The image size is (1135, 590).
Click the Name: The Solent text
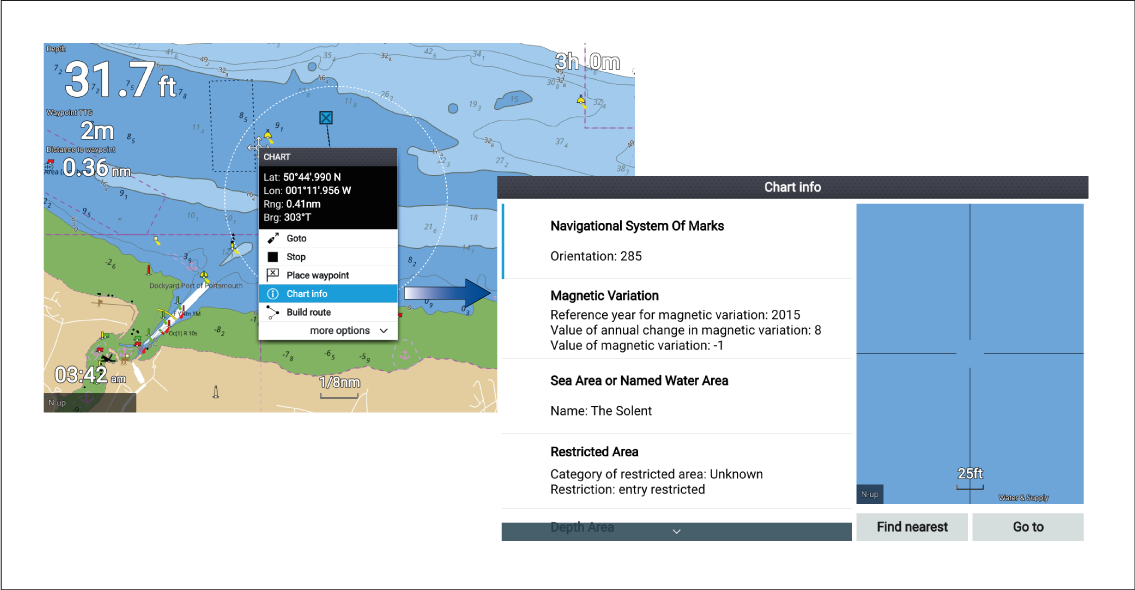pos(601,411)
